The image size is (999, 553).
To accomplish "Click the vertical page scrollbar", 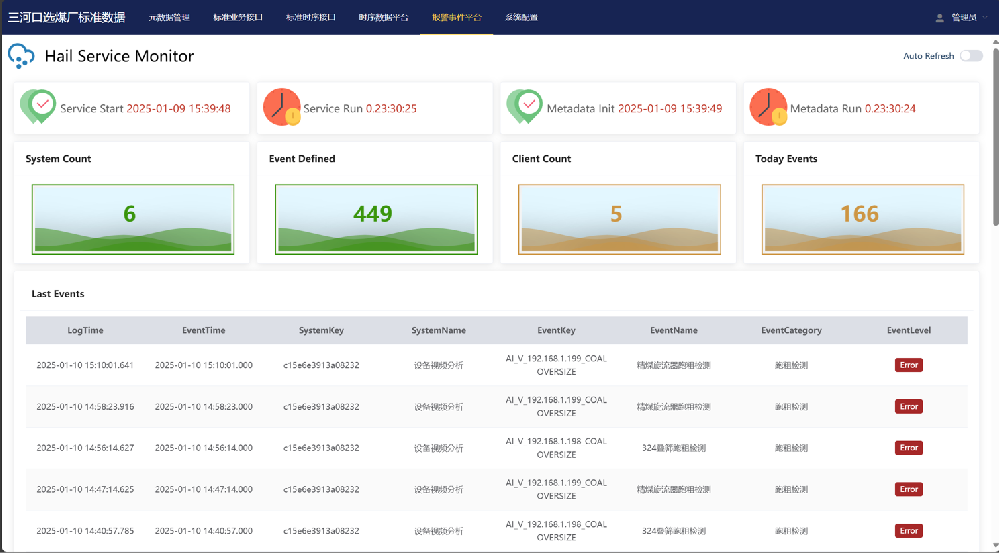I will [994, 130].
